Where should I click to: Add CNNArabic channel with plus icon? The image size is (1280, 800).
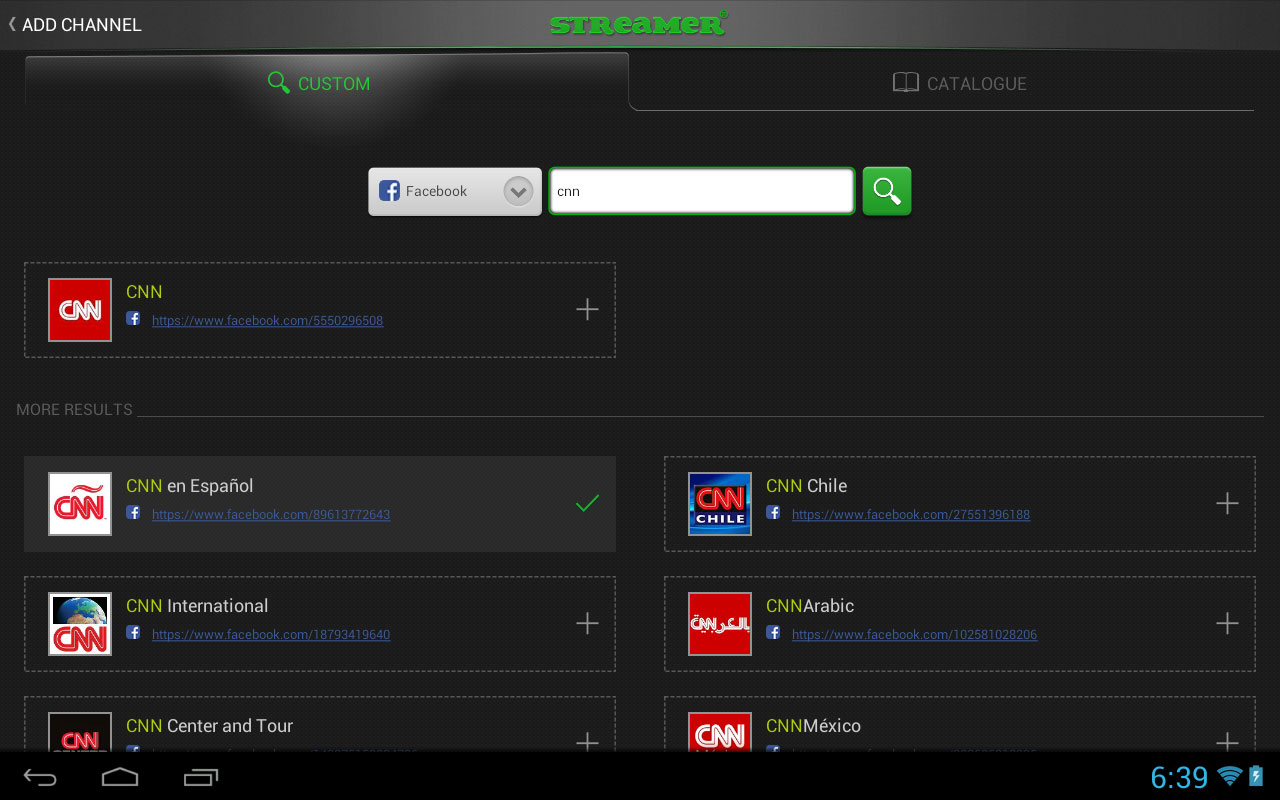tap(1227, 624)
